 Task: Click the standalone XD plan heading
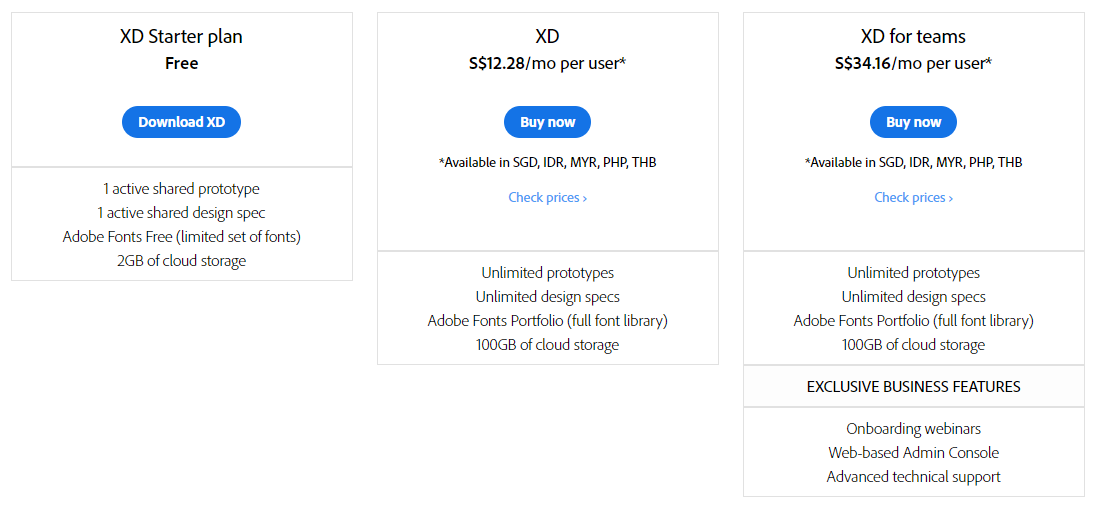click(x=547, y=37)
